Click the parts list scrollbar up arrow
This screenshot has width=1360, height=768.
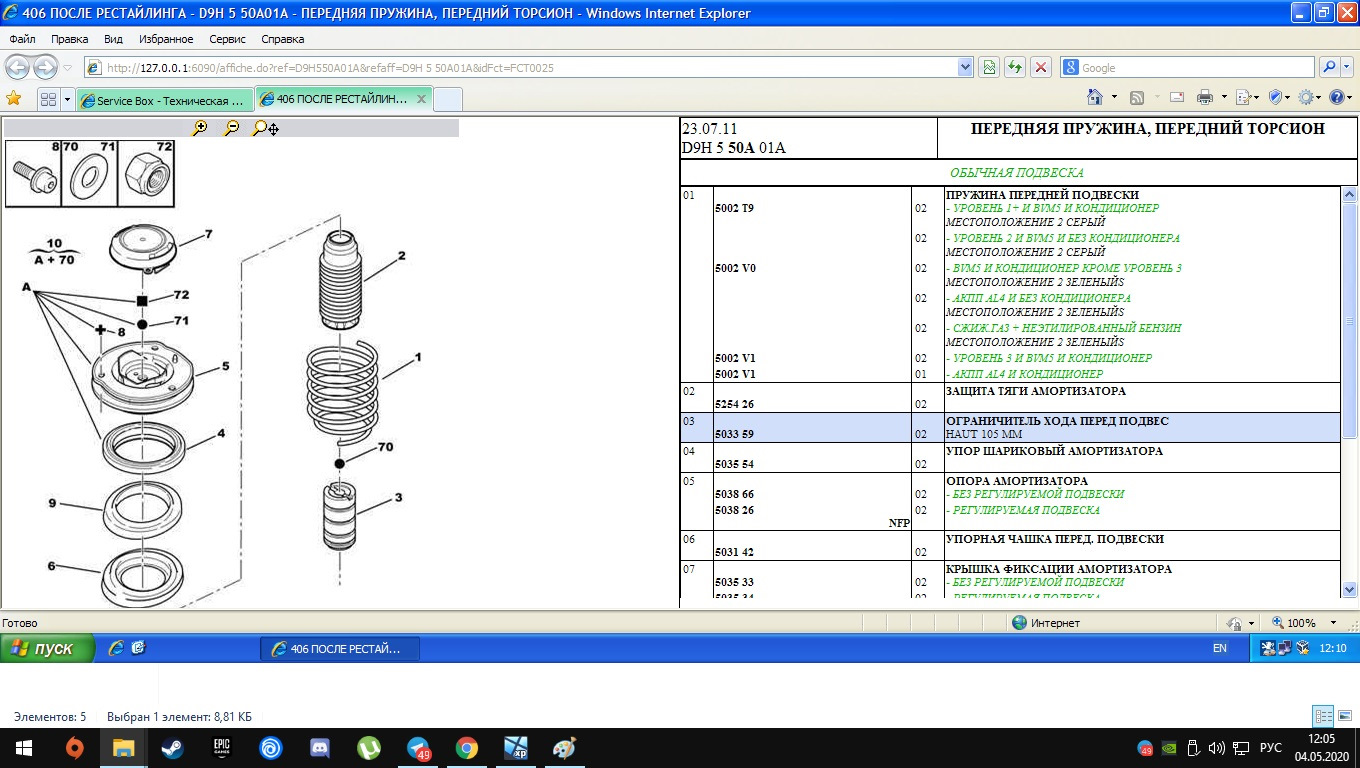pos(1349,196)
